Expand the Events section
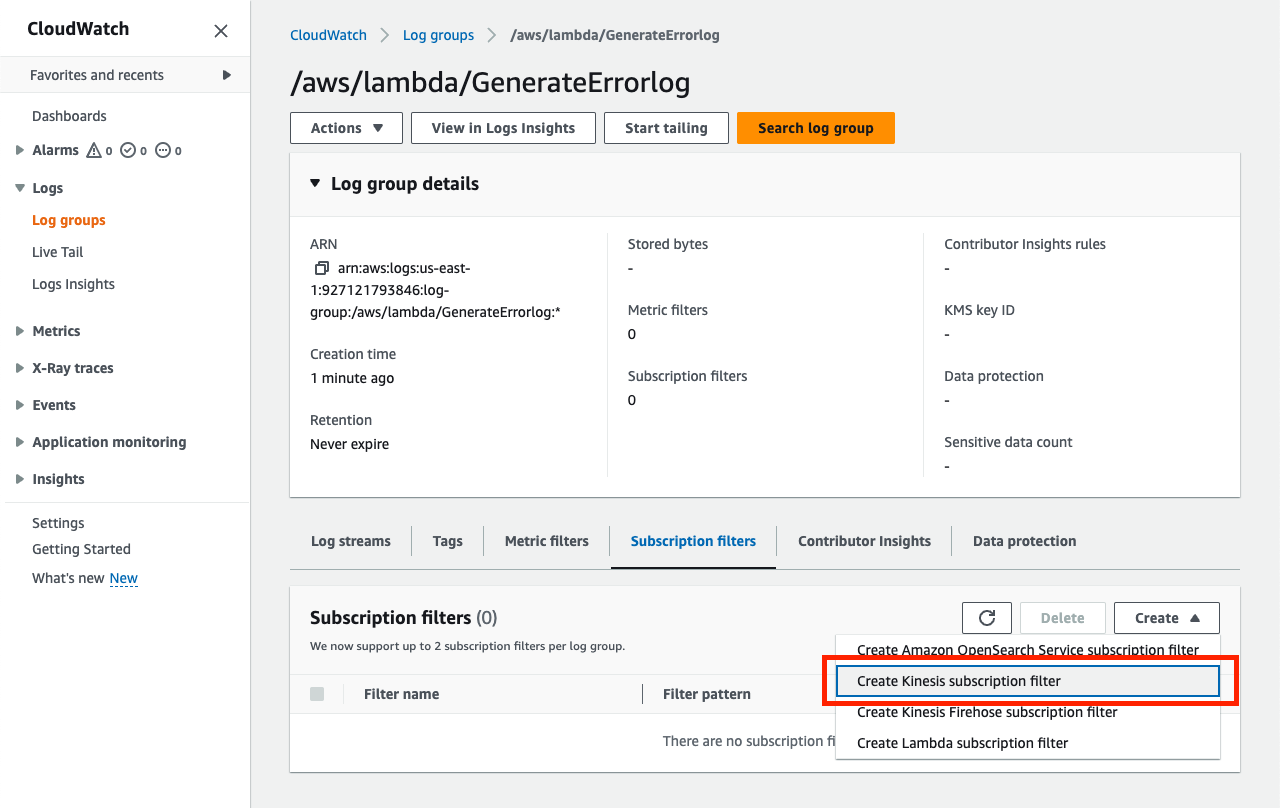1280x808 pixels. 20,405
